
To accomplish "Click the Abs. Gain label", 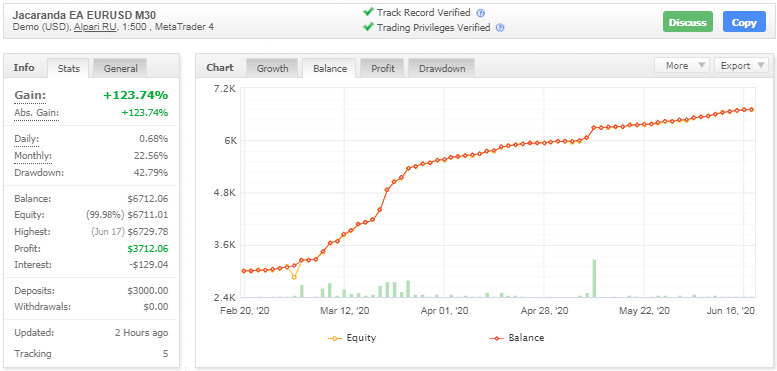I will coord(36,113).
